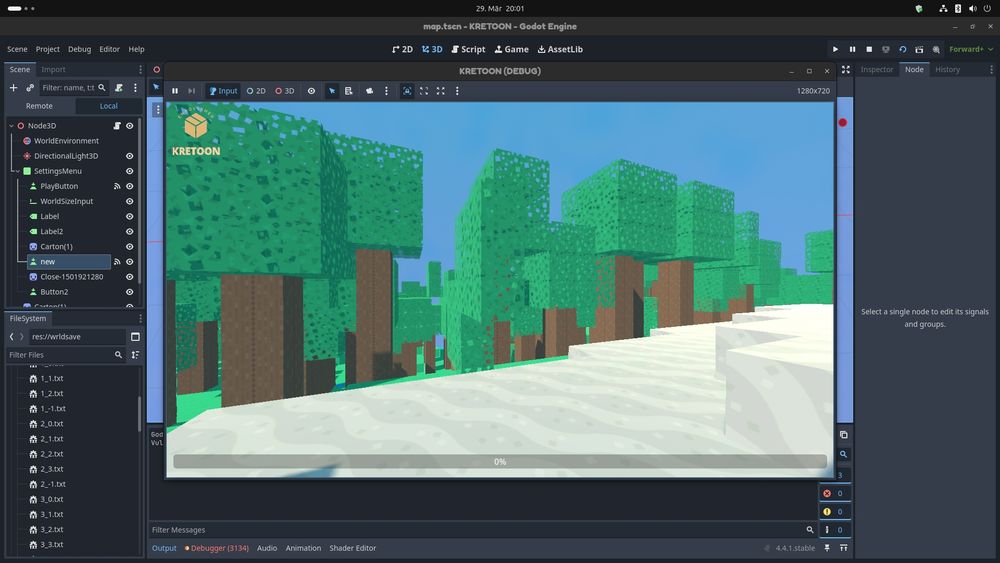Click the copy output icon
This screenshot has width=1000, height=563.
point(844,434)
